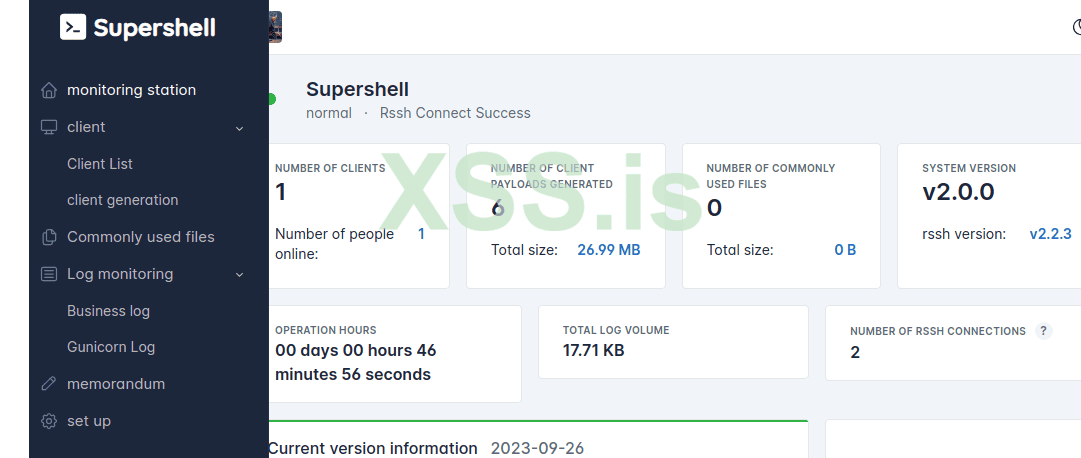1081x458 pixels.
Task: Open the monitoring station page
Action: pos(131,90)
